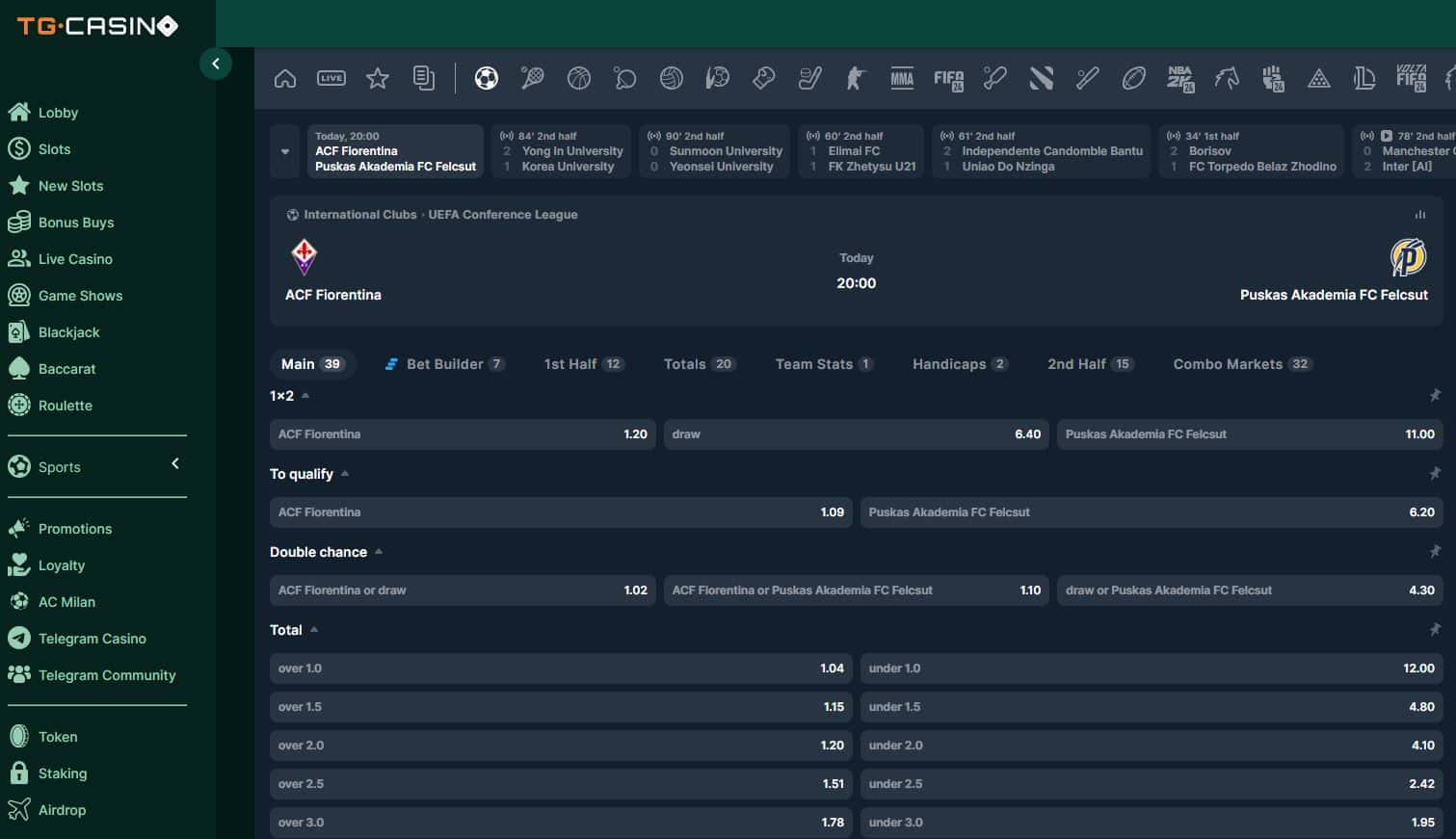Open the events list dropdown arrow
This screenshot has width=1456, height=839.
[285, 151]
